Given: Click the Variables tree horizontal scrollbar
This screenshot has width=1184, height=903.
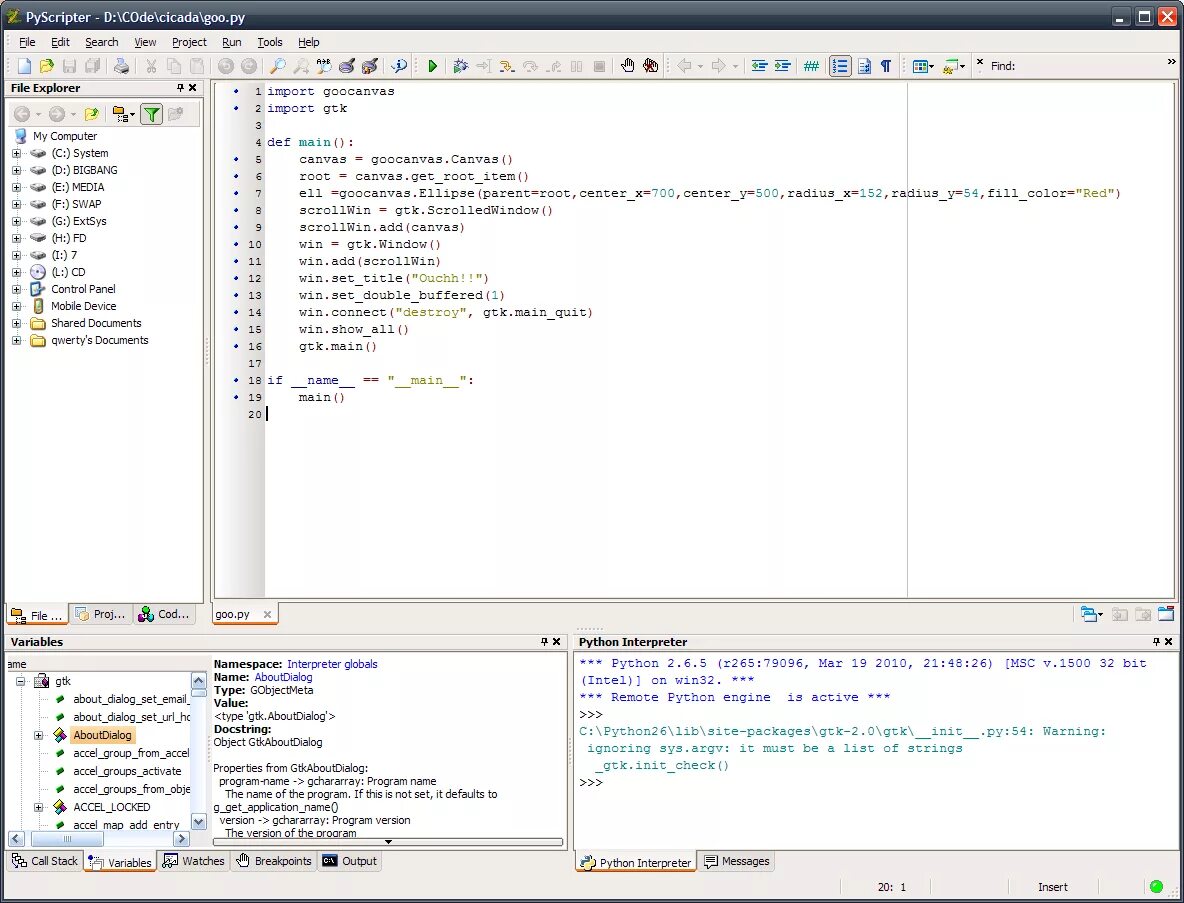Looking at the screenshot, I should point(98,839).
